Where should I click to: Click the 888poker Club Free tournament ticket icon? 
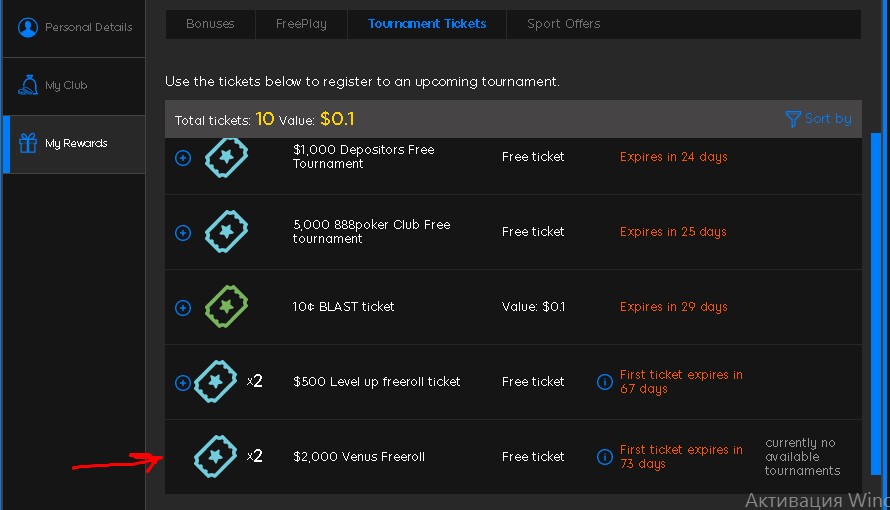click(226, 231)
